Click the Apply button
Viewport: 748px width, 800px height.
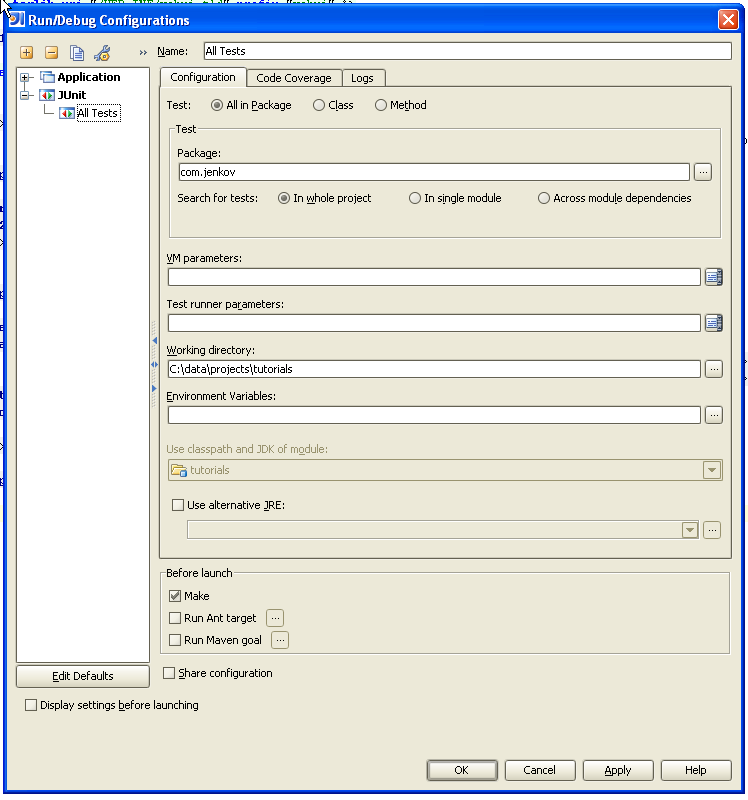point(618,770)
